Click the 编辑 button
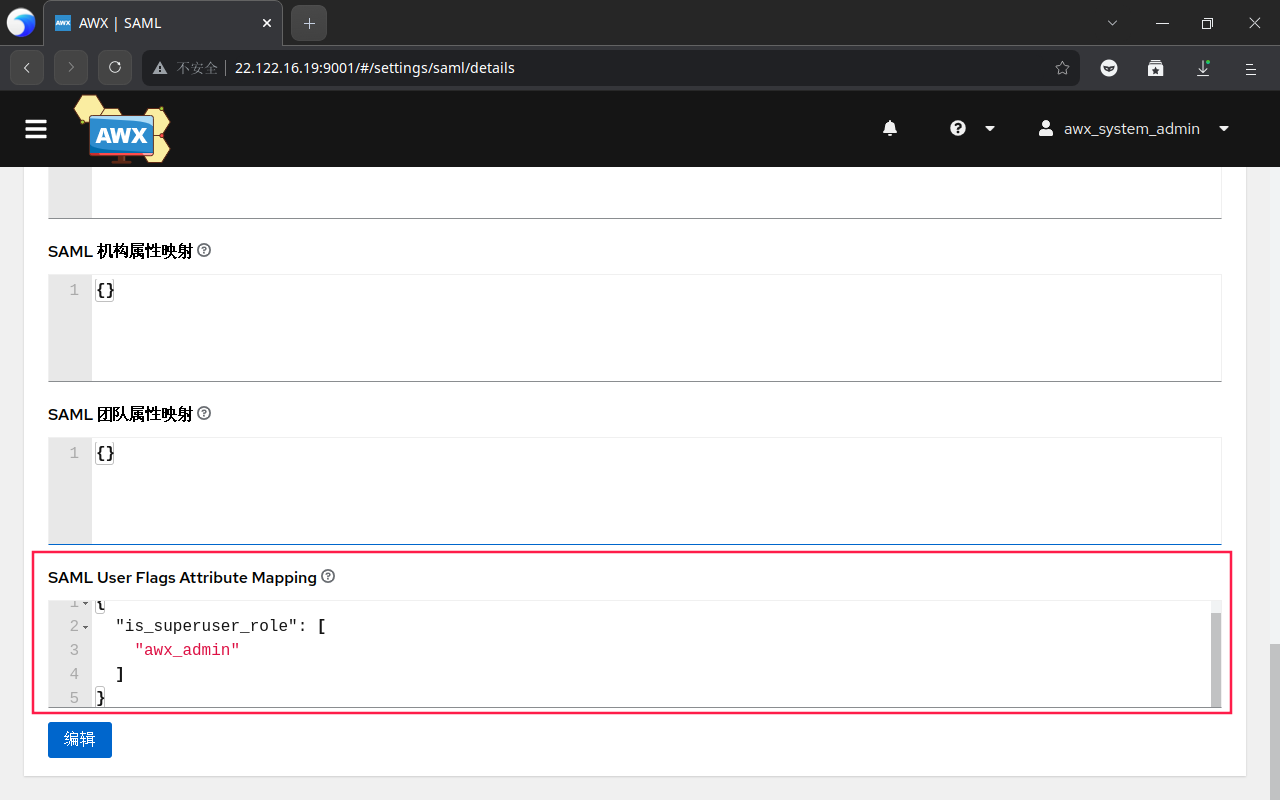The width and height of the screenshot is (1280, 800). click(80, 739)
